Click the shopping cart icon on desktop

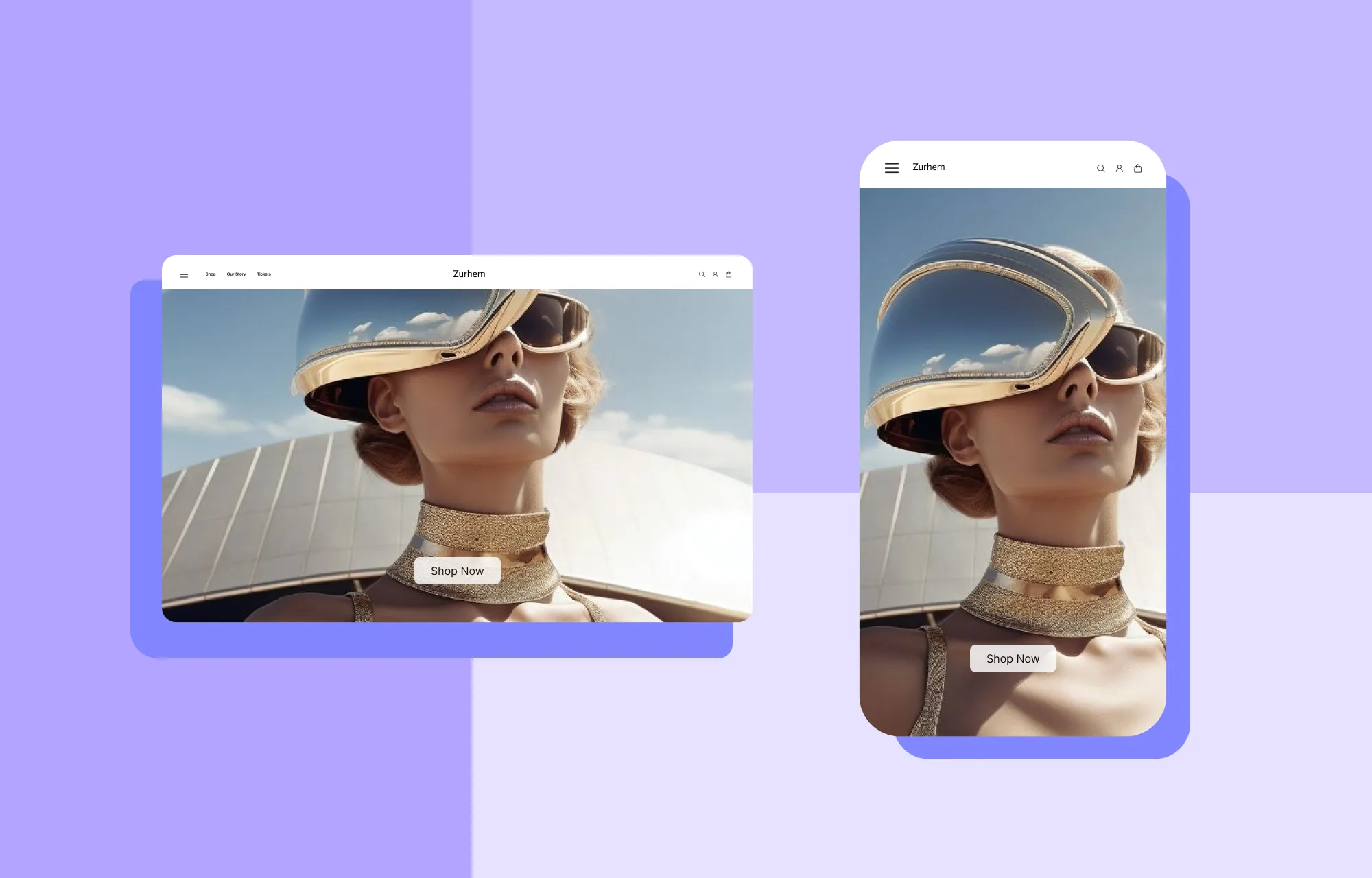click(730, 274)
